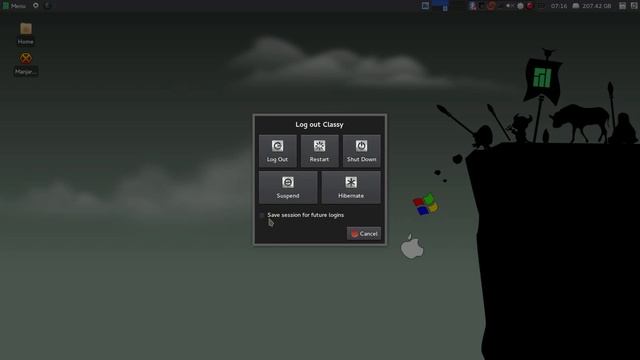The image size is (640, 360).
Task: Click the white circular launcher beside Menu
Action: tap(36, 5)
